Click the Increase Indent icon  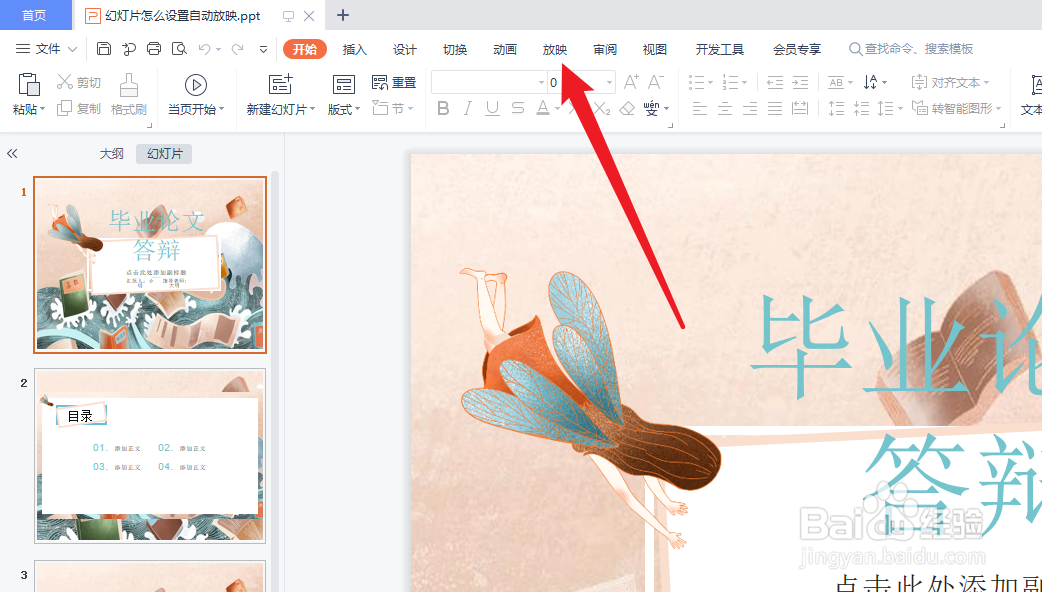(x=800, y=82)
